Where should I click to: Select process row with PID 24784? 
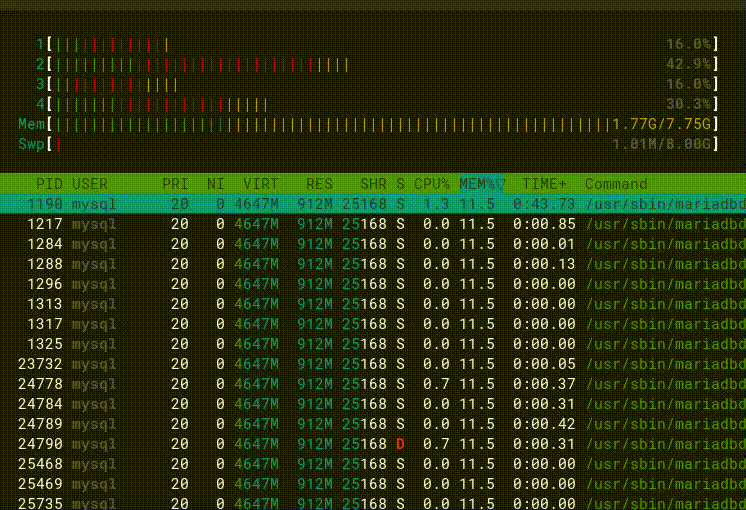click(373, 404)
